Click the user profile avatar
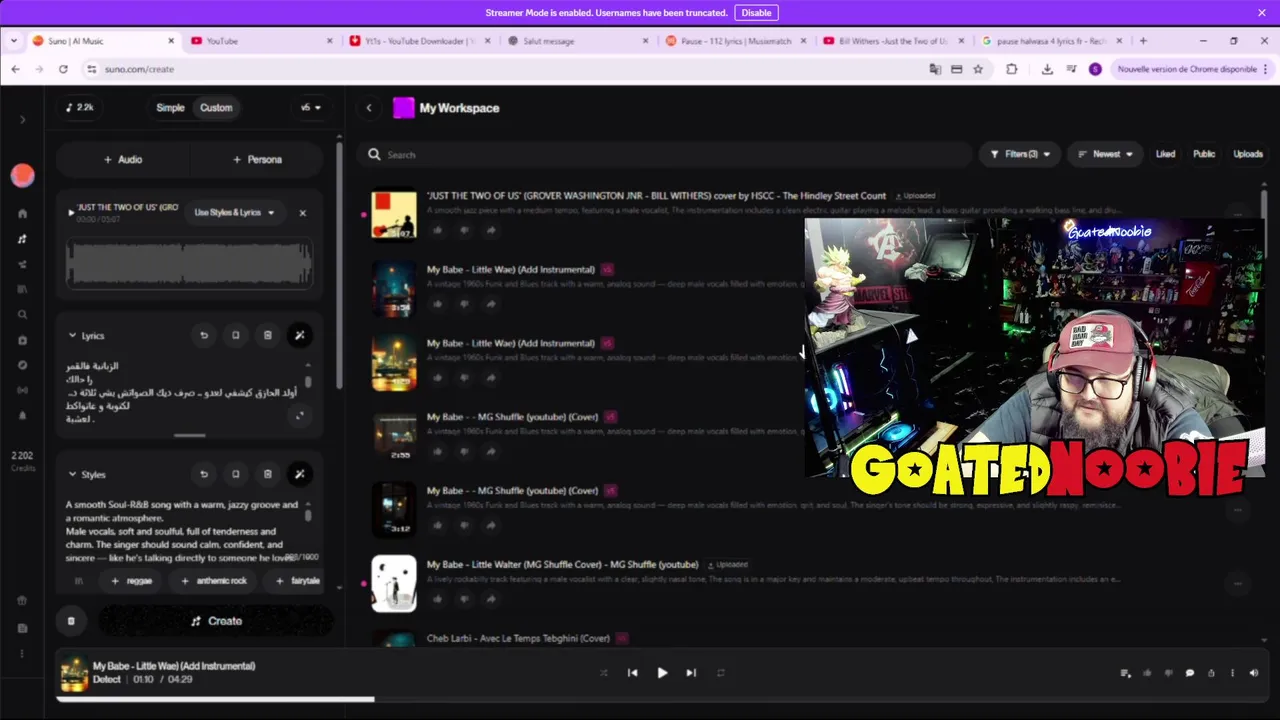The height and width of the screenshot is (720, 1280). [22, 176]
